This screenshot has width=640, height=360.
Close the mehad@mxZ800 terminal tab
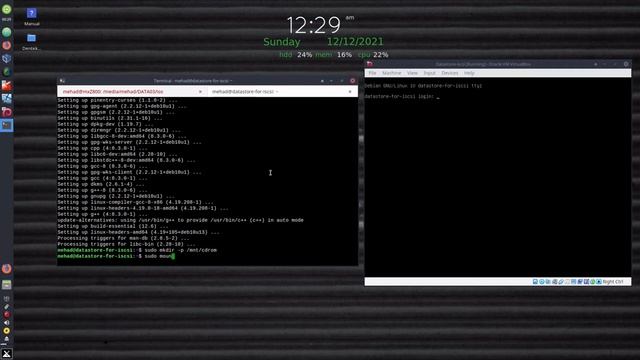(x=200, y=92)
